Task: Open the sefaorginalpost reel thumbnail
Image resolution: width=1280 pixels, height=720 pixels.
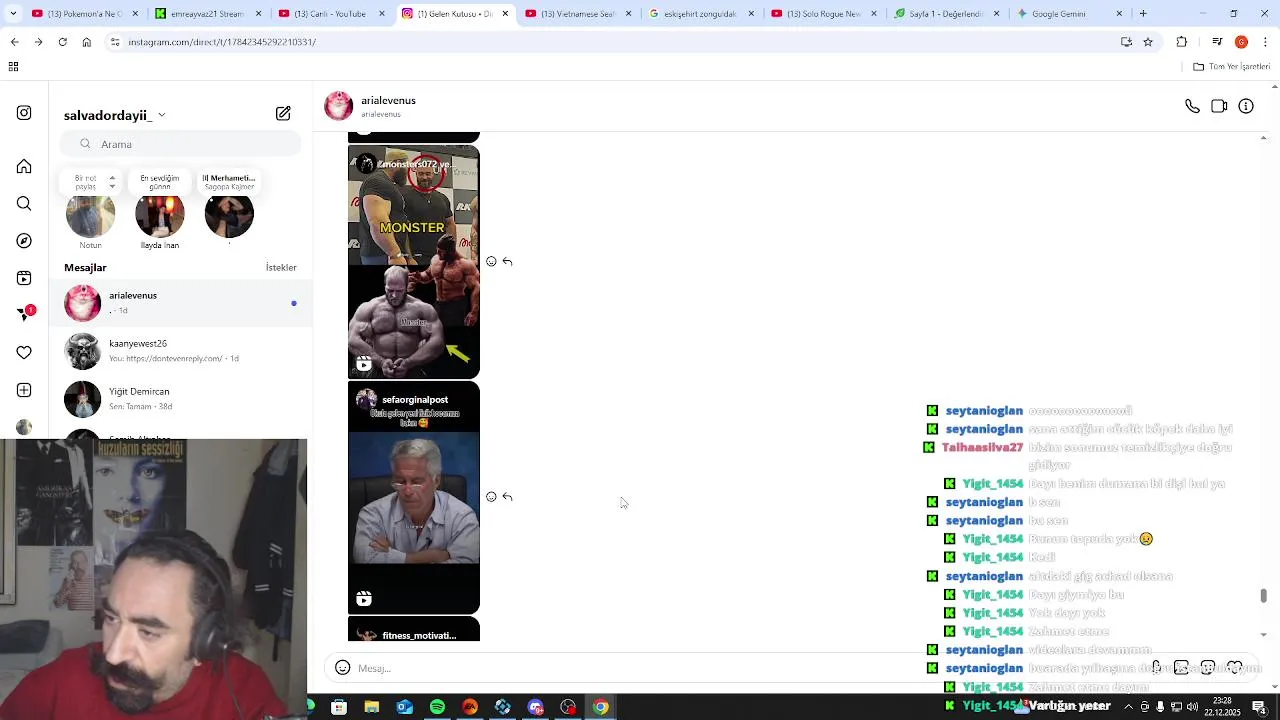Action: [414, 498]
